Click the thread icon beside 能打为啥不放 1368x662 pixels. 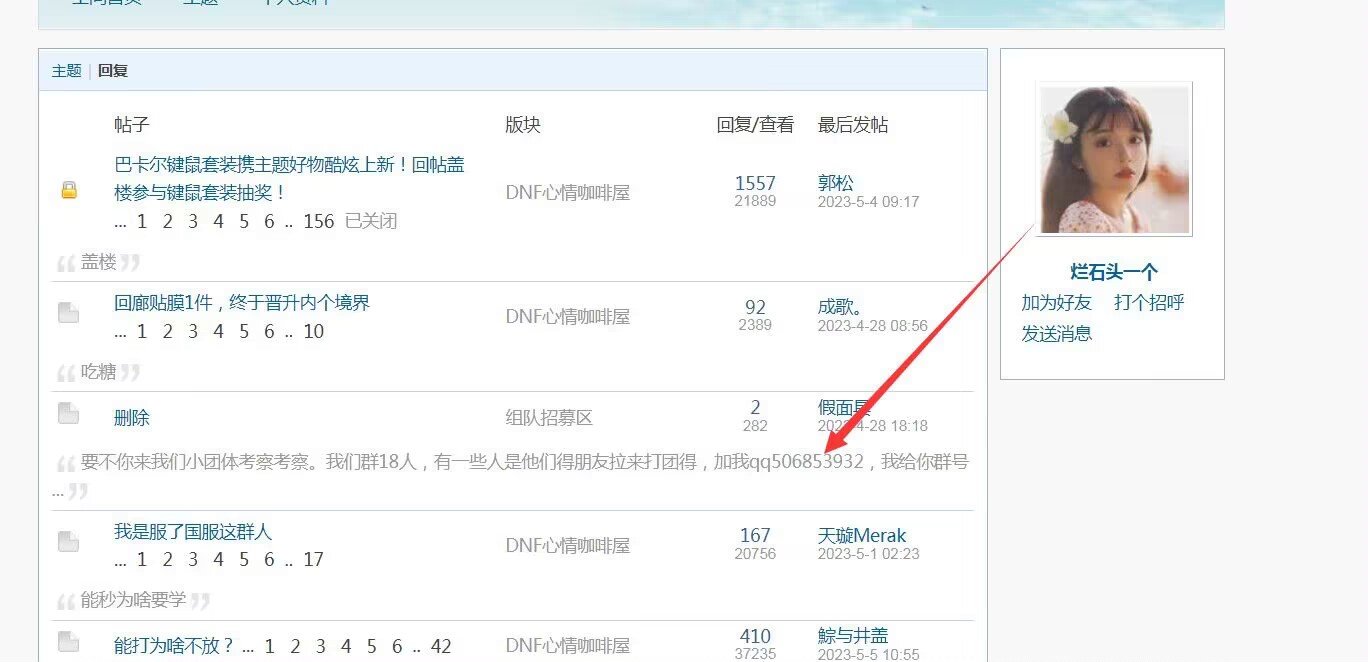pos(68,642)
